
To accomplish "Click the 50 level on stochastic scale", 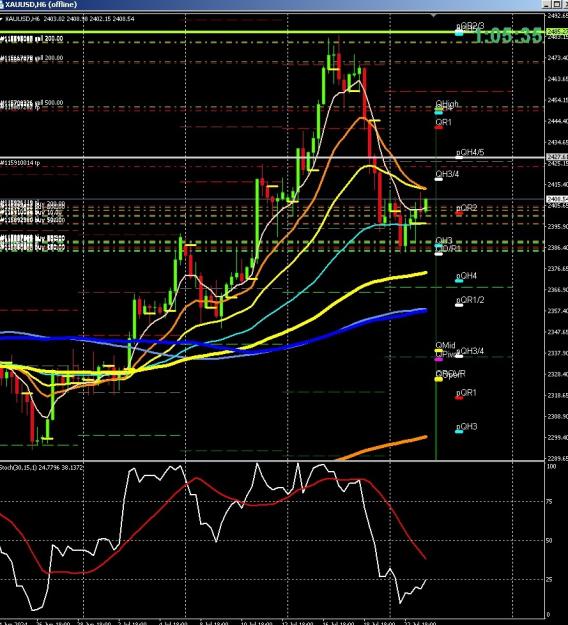I will coord(549,541).
